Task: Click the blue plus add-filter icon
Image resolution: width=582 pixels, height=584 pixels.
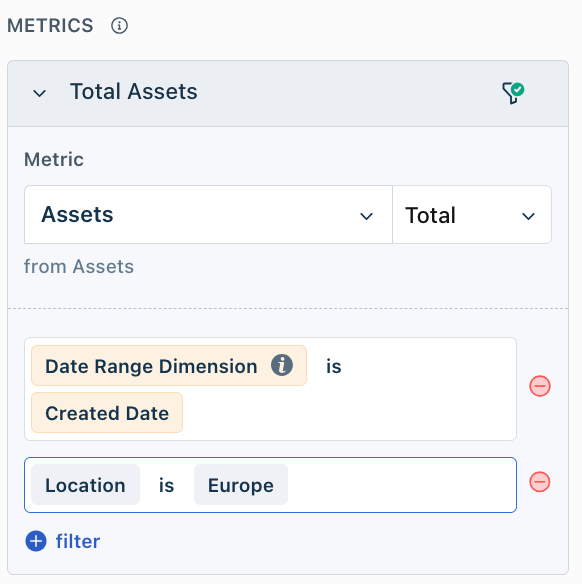Action: point(36,541)
